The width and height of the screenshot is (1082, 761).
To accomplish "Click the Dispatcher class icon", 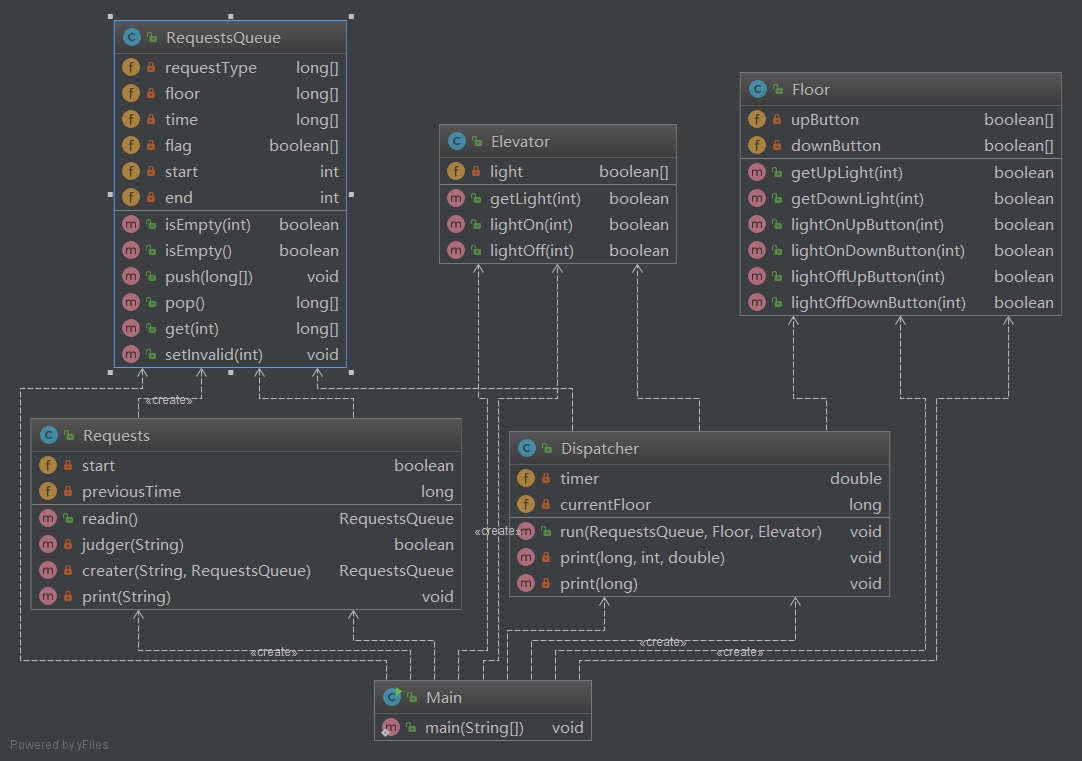I will pyautogui.click(x=527, y=449).
